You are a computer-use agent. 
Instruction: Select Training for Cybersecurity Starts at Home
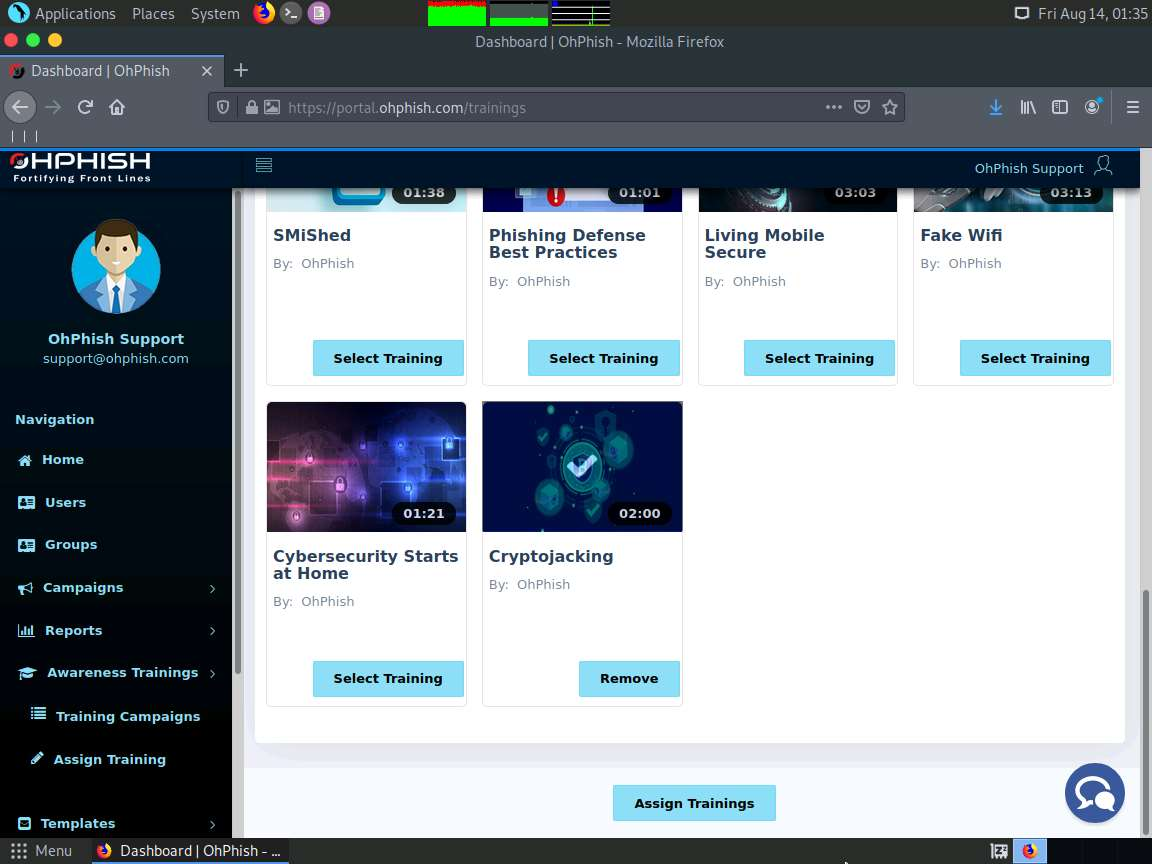coord(388,678)
